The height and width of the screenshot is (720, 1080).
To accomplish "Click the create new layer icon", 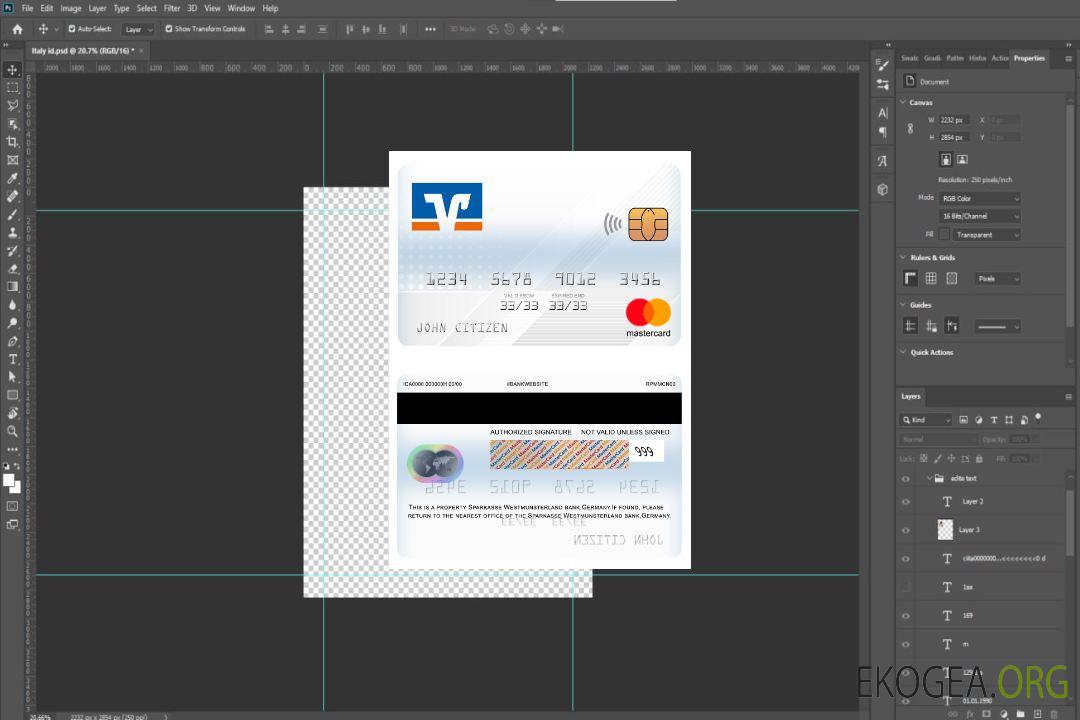I will 1037,714.
